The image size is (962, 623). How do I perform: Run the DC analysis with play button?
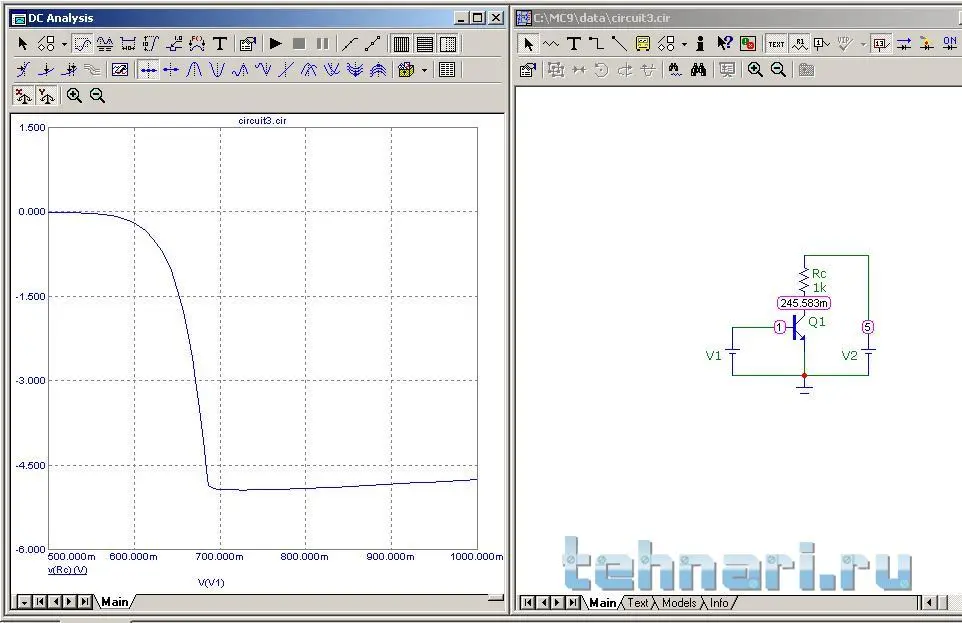click(275, 44)
